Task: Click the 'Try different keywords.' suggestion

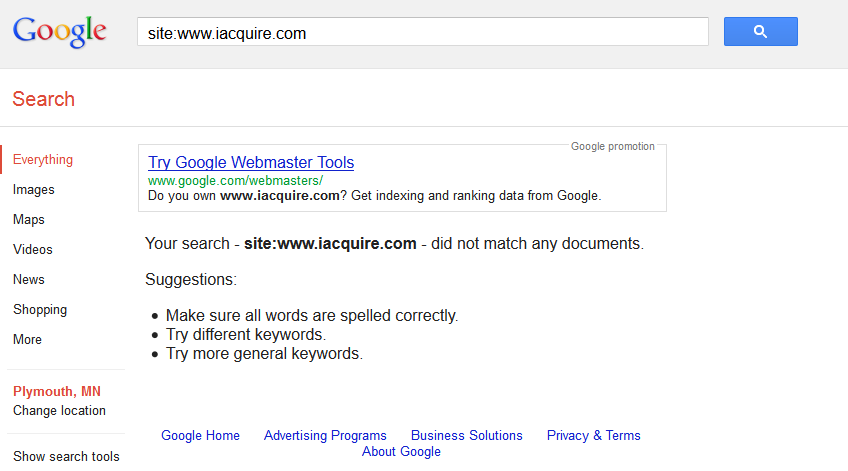Action: pos(246,335)
